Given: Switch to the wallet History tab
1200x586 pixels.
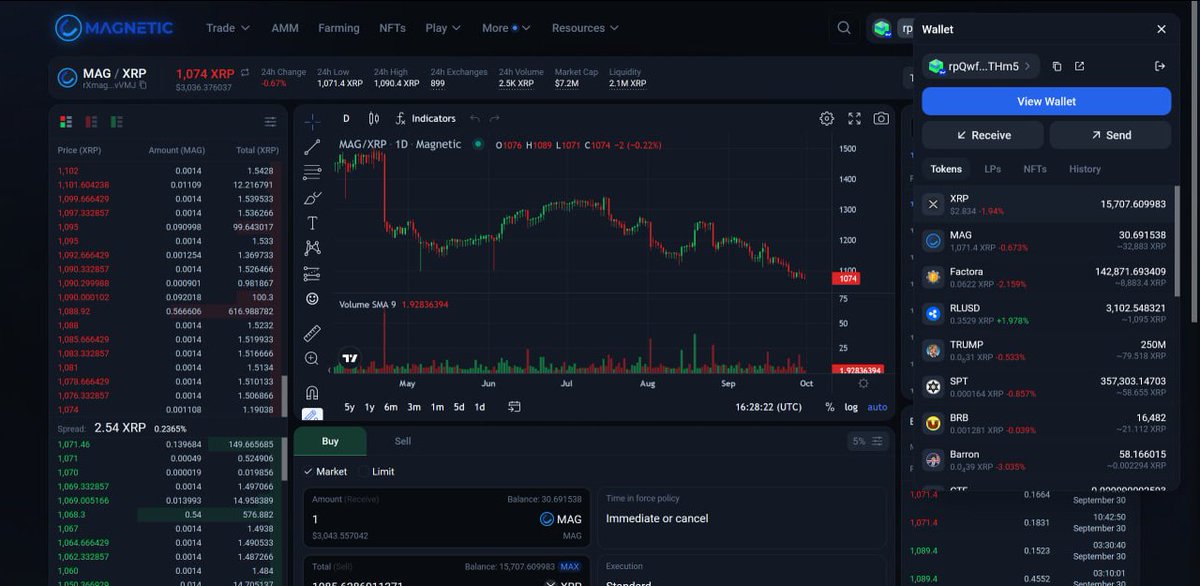Looking at the screenshot, I should coord(1084,169).
